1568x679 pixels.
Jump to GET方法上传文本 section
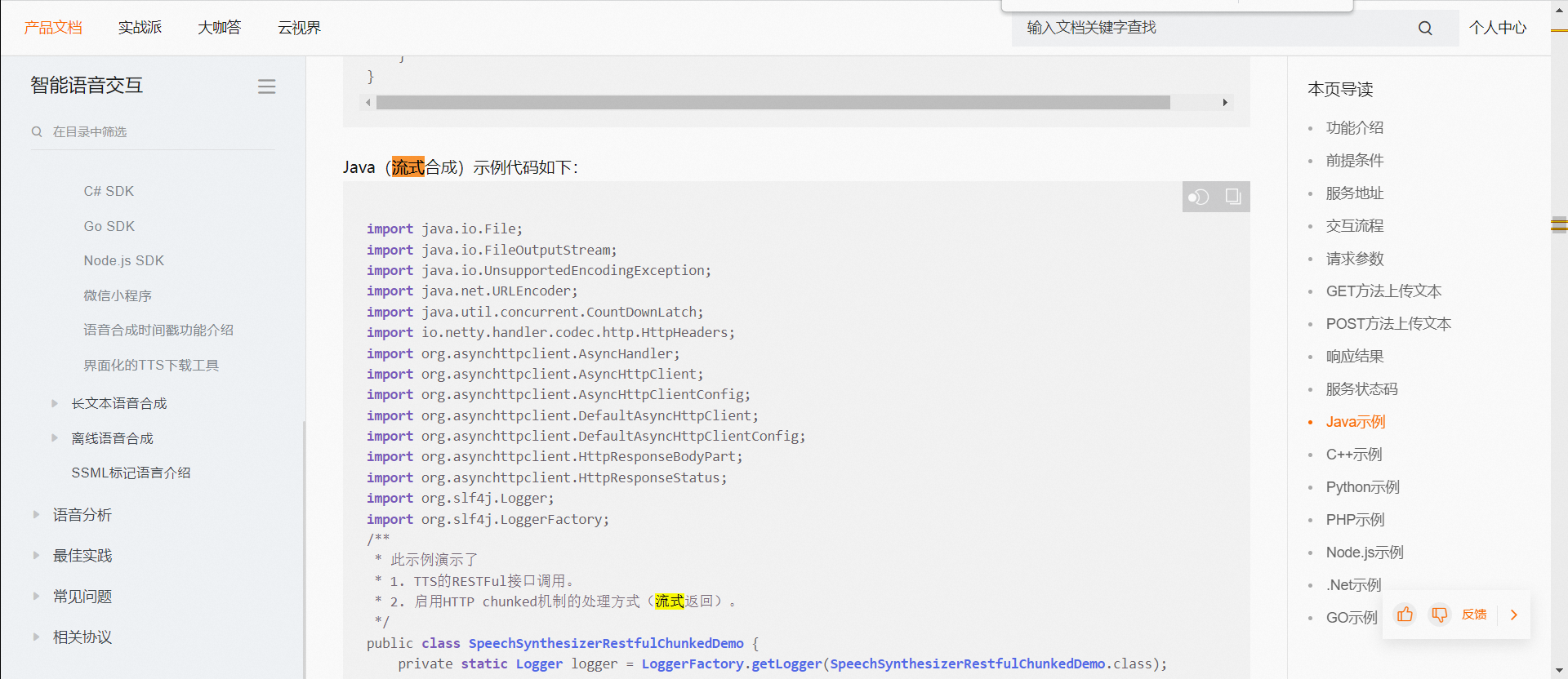[x=1383, y=291]
